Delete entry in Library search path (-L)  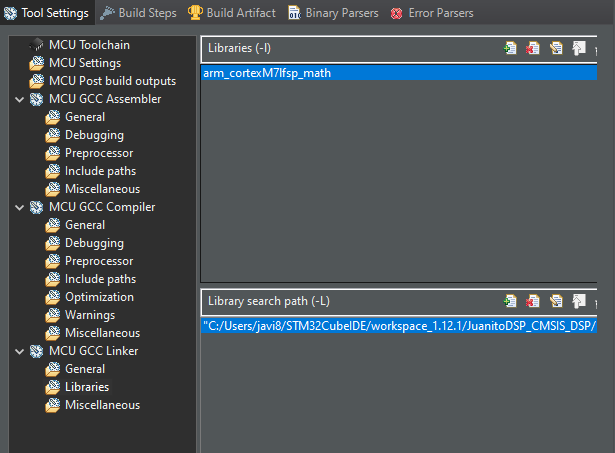(x=533, y=301)
